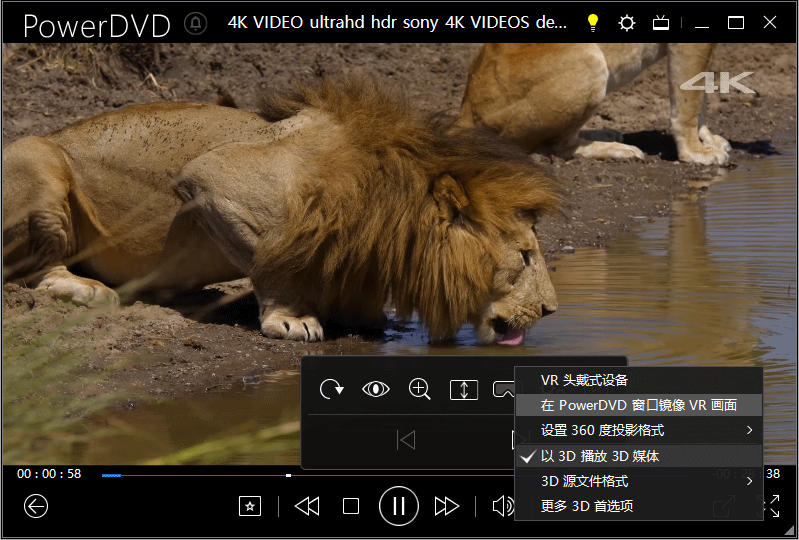Screen dimensions: 799x540
Task: Rewind the video with the double-left arrows
Action: point(307,506)
